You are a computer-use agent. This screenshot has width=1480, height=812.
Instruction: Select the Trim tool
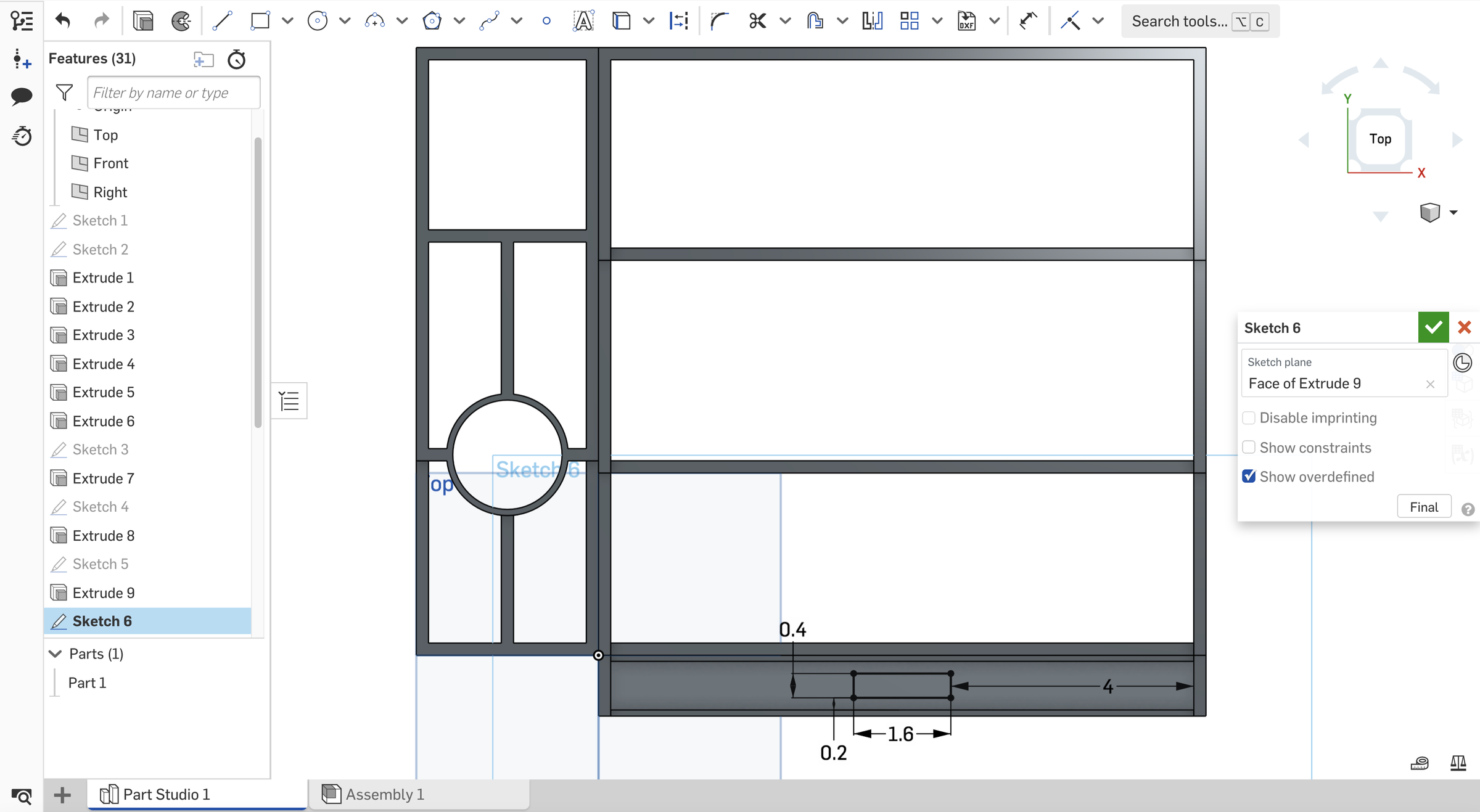click(756, 20)
